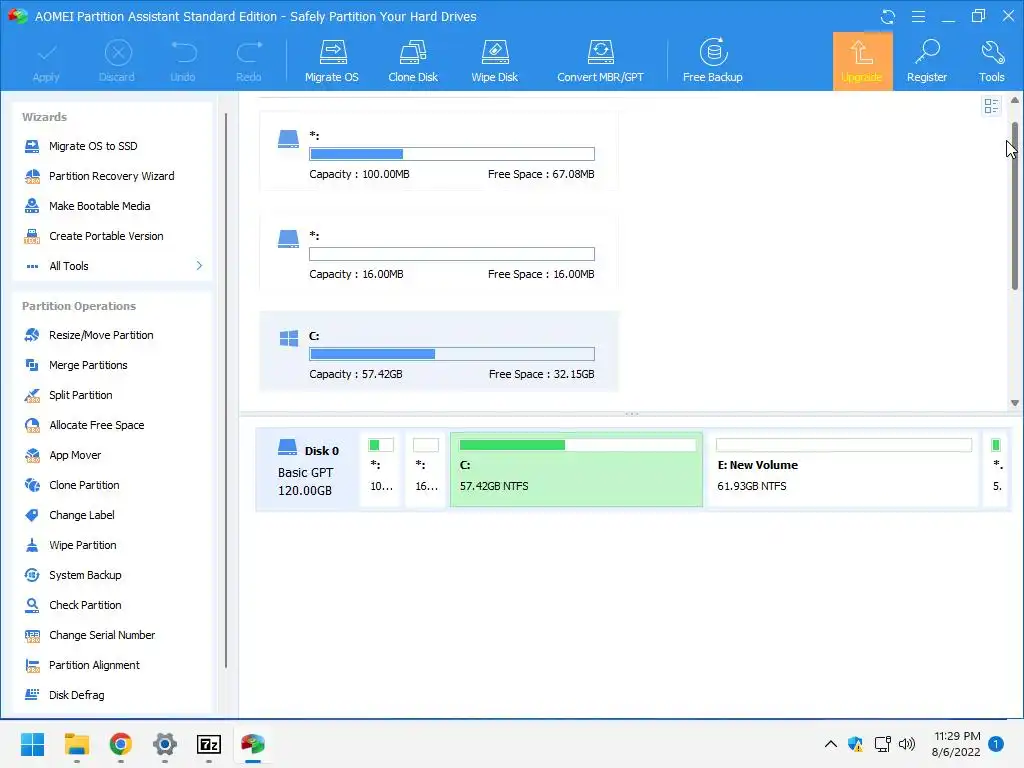Open File Explorer from the taskbar
This screenshot has height=768, width=1024.
76,744
